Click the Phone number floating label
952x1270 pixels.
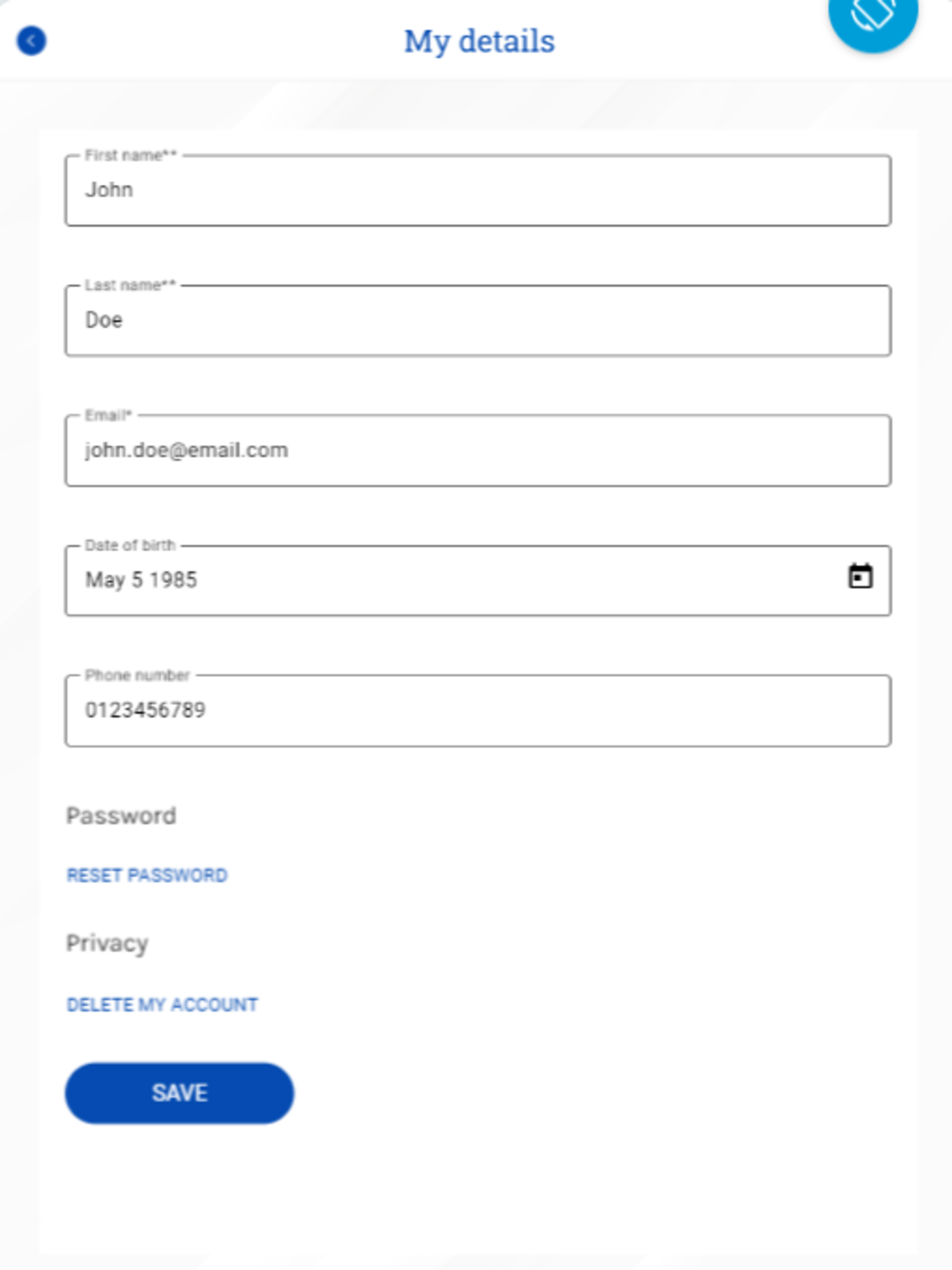coord(137,675)
